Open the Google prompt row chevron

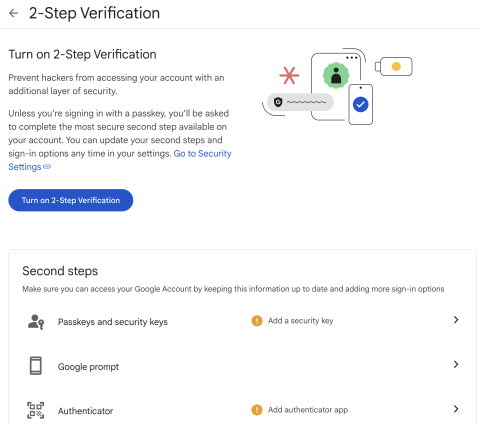coord(456,364)
